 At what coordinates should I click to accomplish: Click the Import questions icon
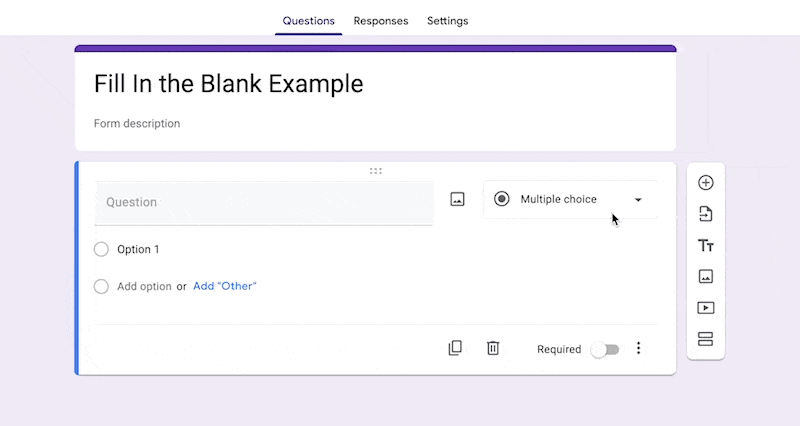706,214
